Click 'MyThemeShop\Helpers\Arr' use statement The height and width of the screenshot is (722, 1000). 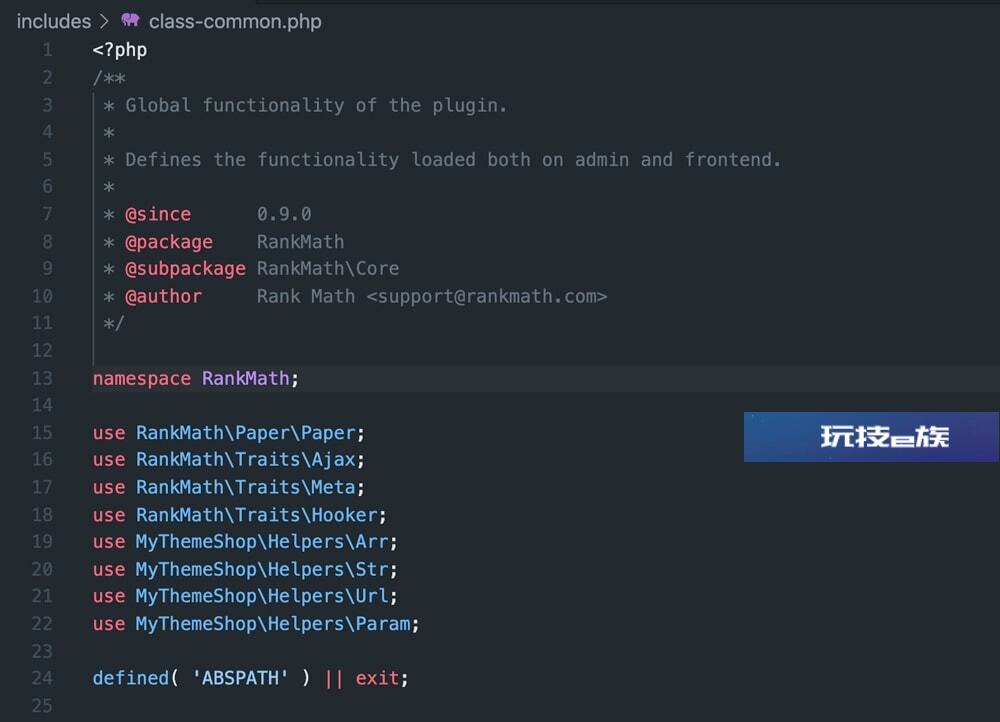click(261, 542)
